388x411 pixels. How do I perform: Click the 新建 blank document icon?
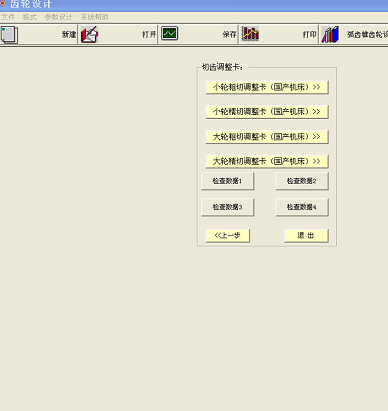coord(9,35)
